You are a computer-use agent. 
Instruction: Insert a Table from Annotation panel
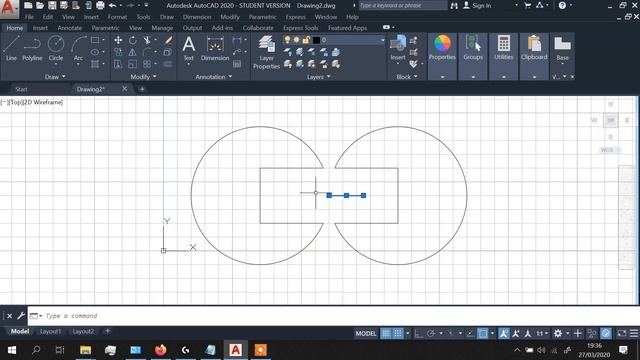coord(237,64)
